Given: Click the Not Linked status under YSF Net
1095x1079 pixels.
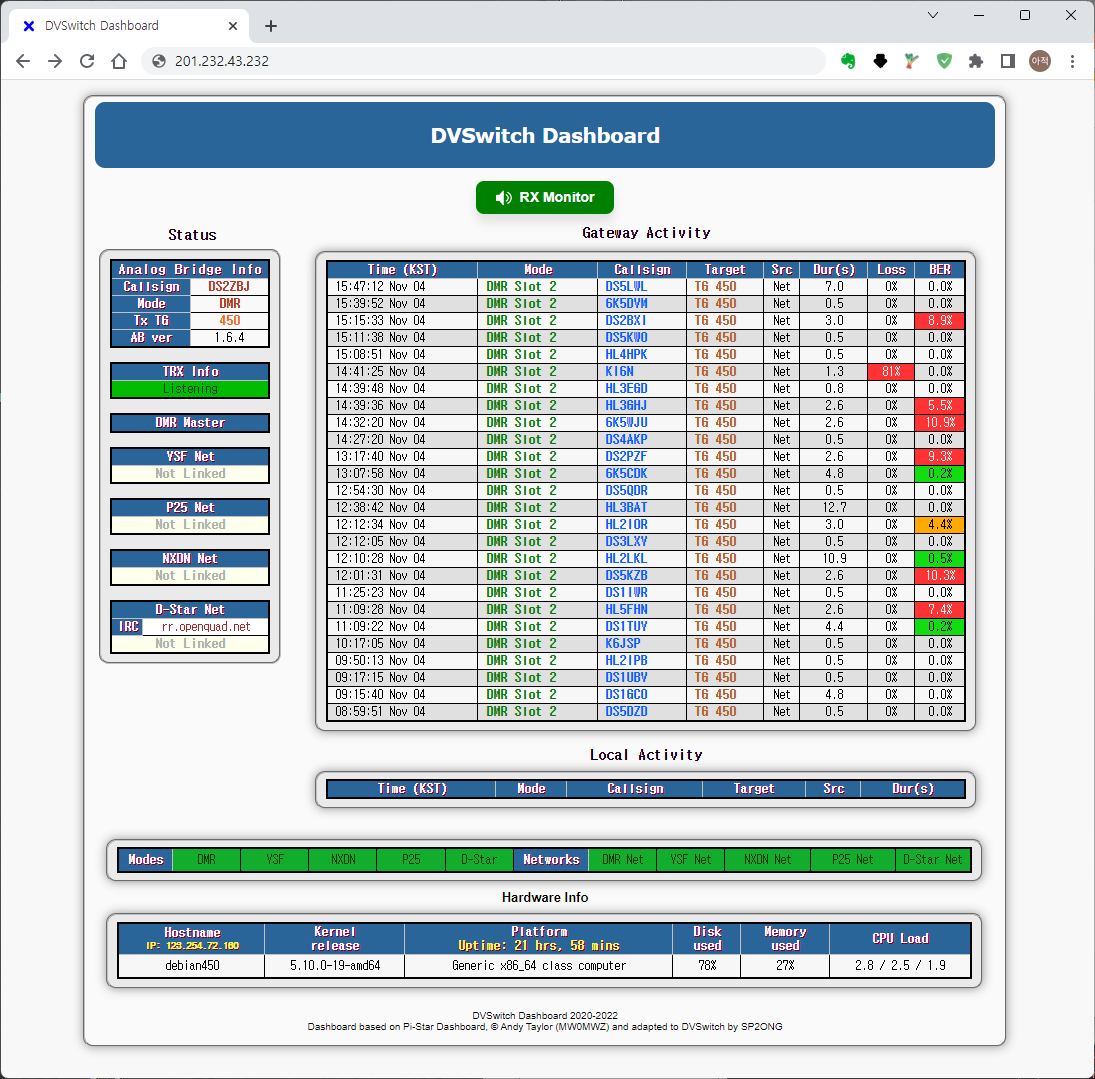Looking at the screenshot, I should tap(190, 474).
